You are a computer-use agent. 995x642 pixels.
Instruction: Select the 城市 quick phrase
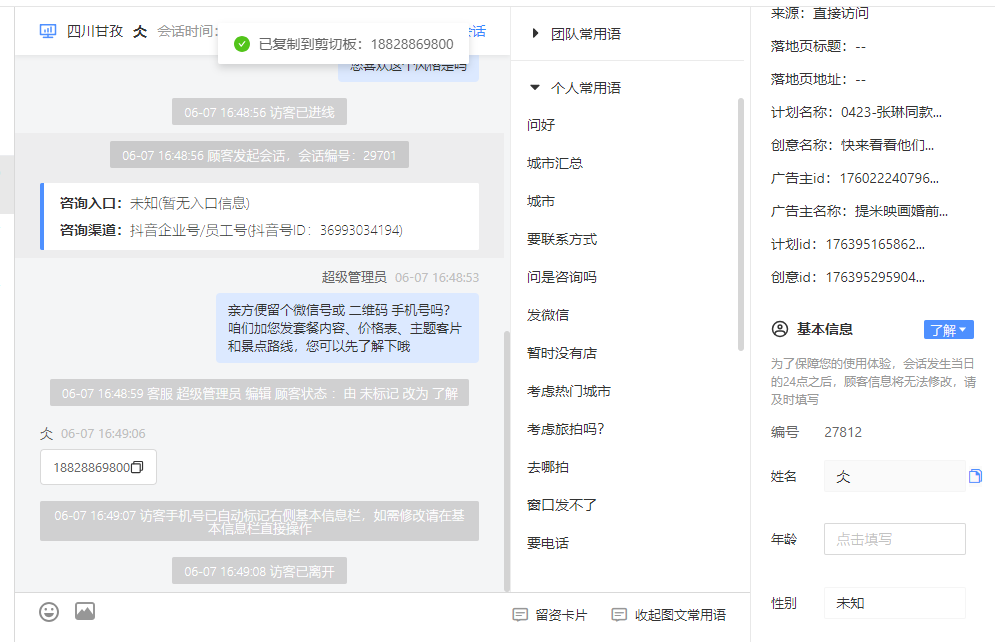click(x=541, y=201)
